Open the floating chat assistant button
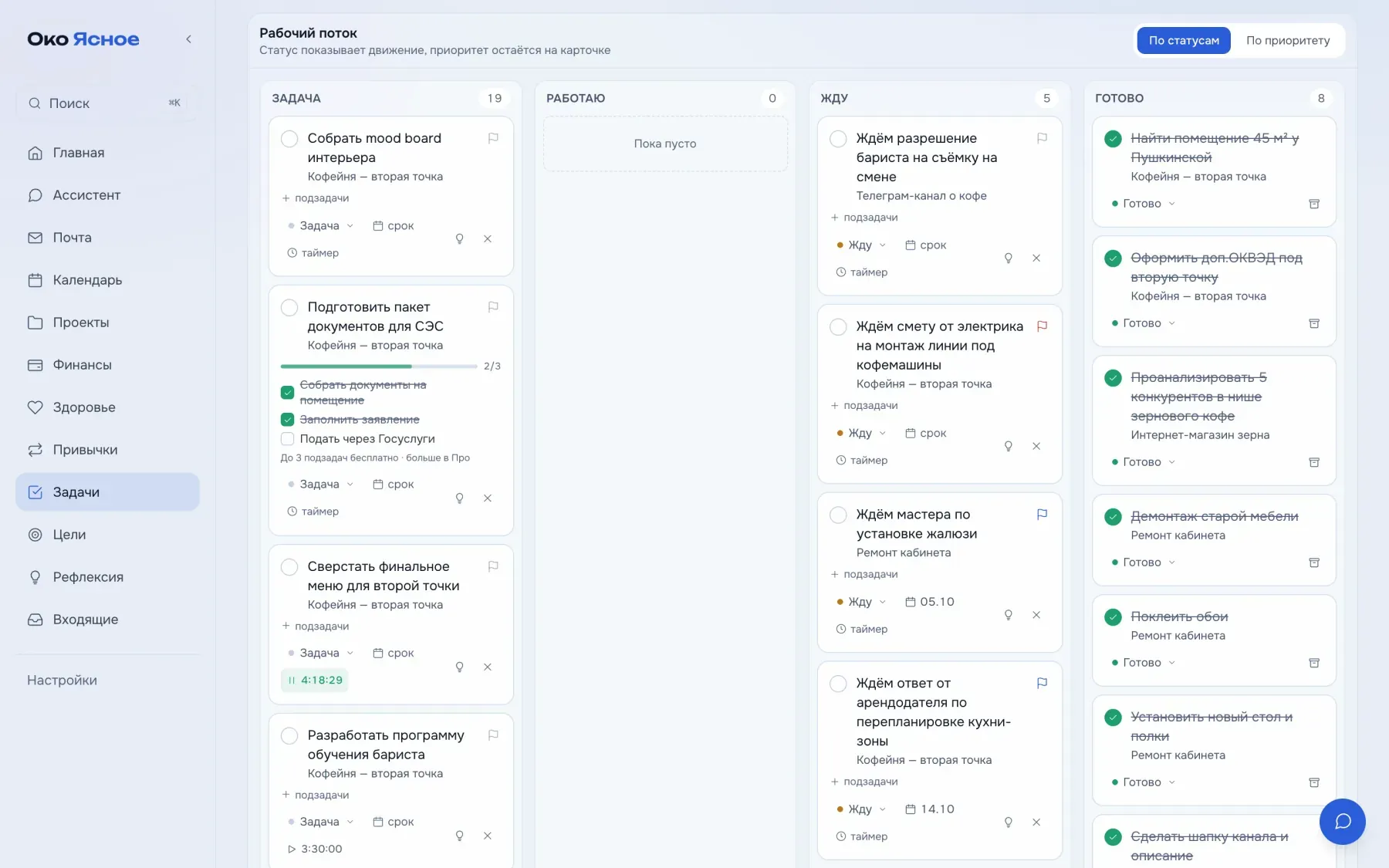This screenshot has height=868, width=1389. pyautogui.click(x=1342, y=822)
